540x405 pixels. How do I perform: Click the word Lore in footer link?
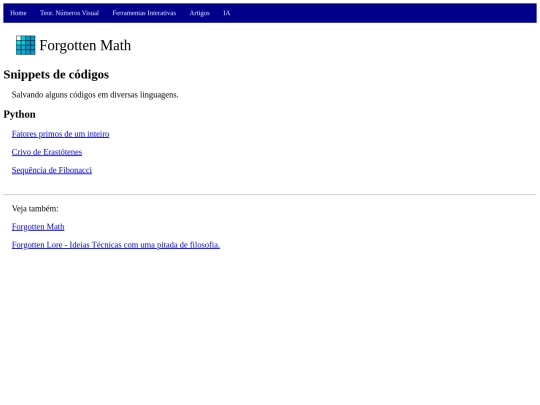pos(54,245)
